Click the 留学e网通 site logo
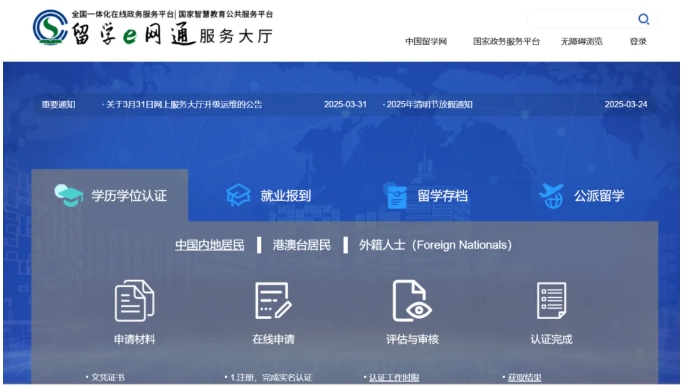This screenshot has width=683, height=389. pos(153,27)
